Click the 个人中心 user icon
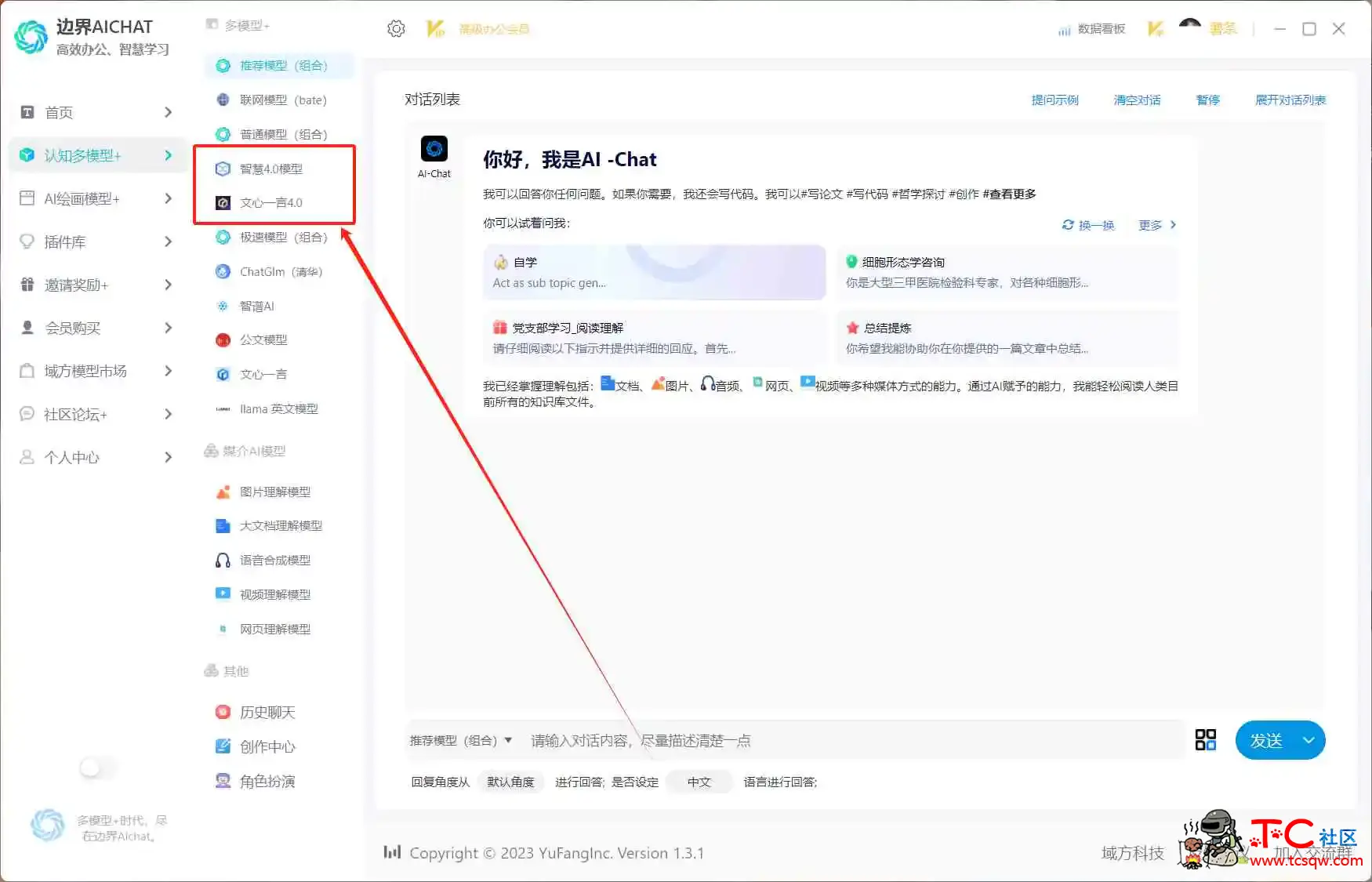Screen dimensions: 1372x882 pyautogui.click(x=27, y=457)
